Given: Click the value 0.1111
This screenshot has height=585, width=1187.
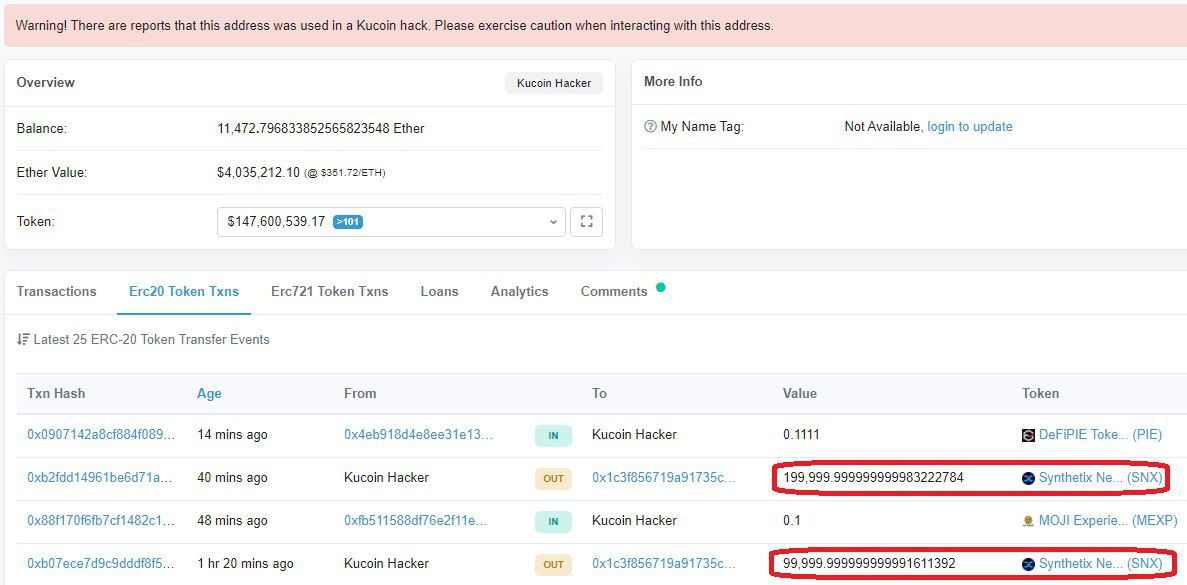Looking at the screenshot, I should click(802, 434).
